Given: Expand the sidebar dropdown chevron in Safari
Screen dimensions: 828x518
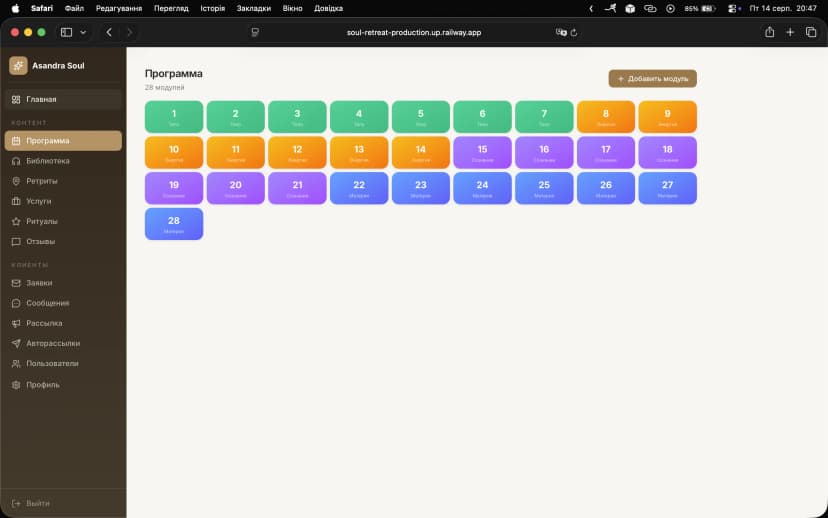Looking at the screenshot, I should click(83, 32).
